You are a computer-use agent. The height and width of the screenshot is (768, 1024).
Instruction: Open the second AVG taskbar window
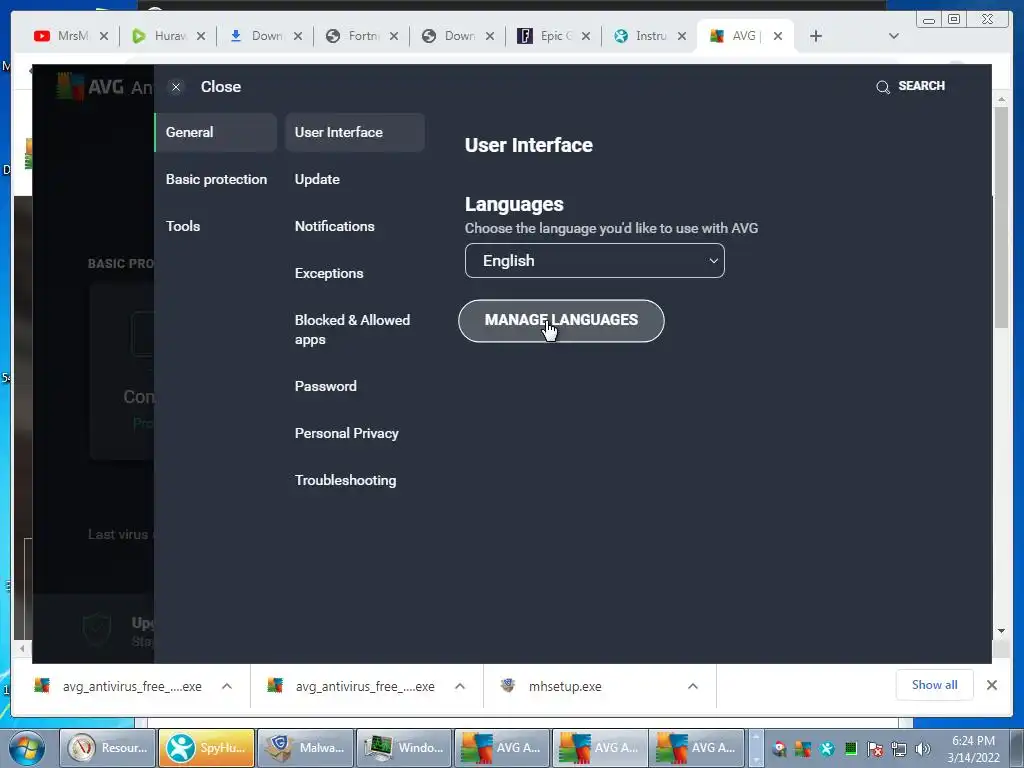[600, 748]
